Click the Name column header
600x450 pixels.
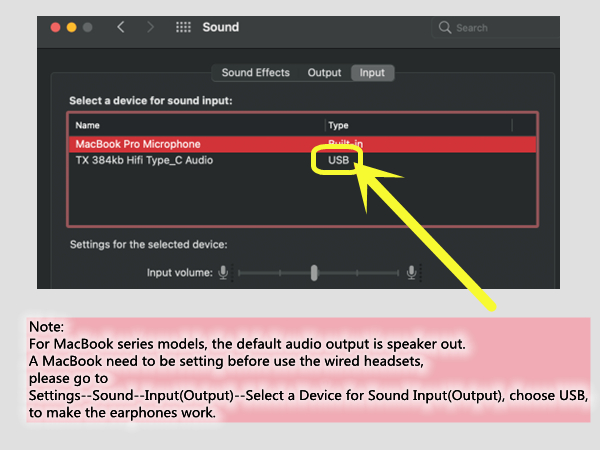point(88,126)
